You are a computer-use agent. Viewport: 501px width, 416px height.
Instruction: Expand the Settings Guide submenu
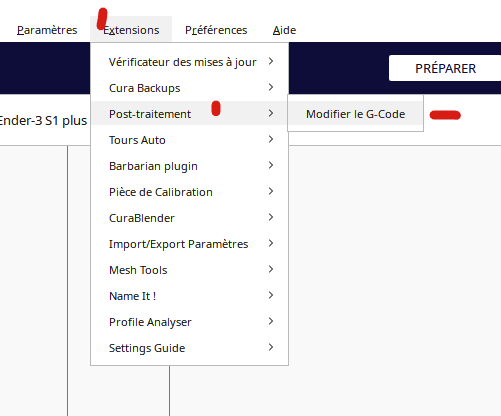[x=189, y=348]
